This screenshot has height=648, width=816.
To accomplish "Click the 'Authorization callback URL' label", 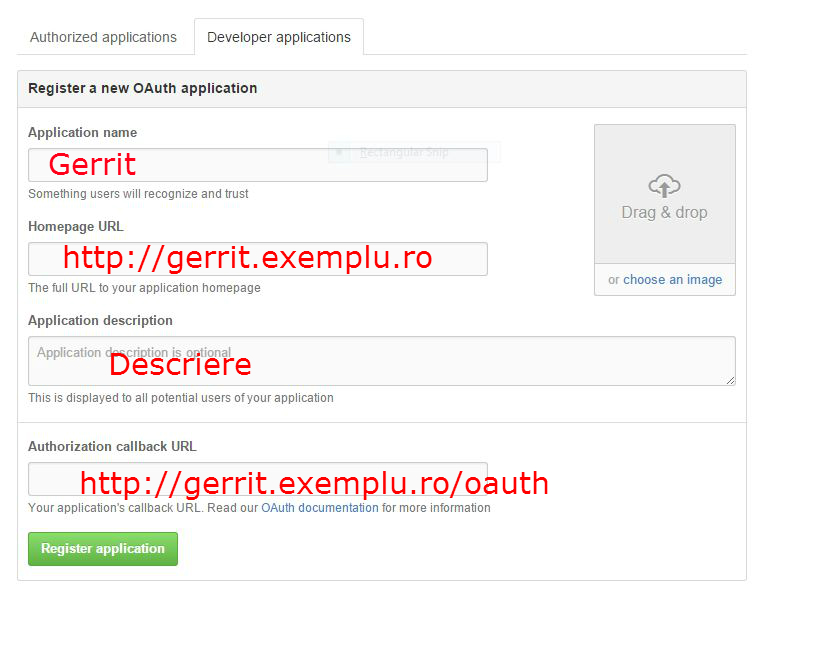I will (x=112, y=447).
